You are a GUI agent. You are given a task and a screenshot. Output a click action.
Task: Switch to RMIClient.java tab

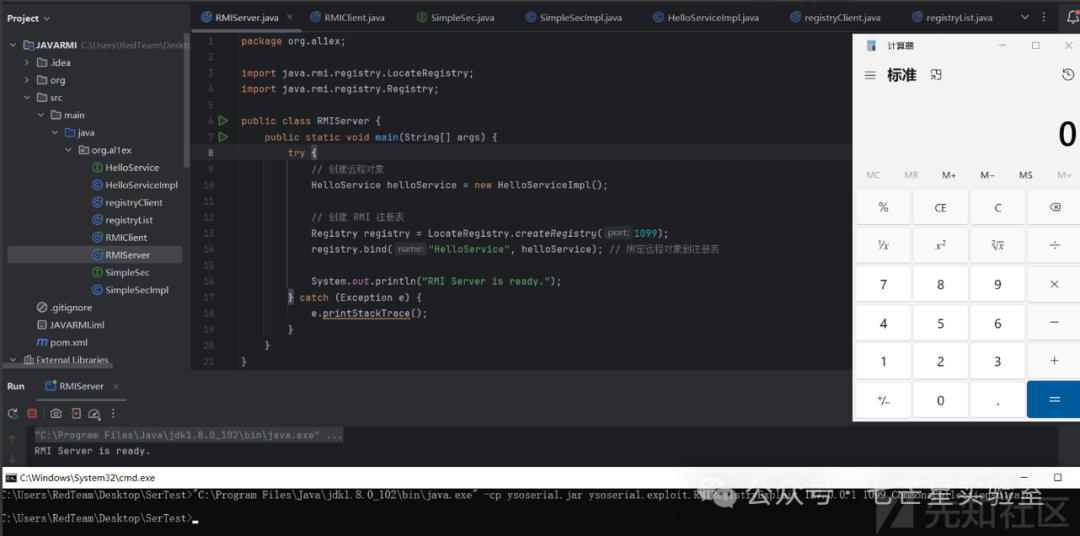tap(349, 17)
